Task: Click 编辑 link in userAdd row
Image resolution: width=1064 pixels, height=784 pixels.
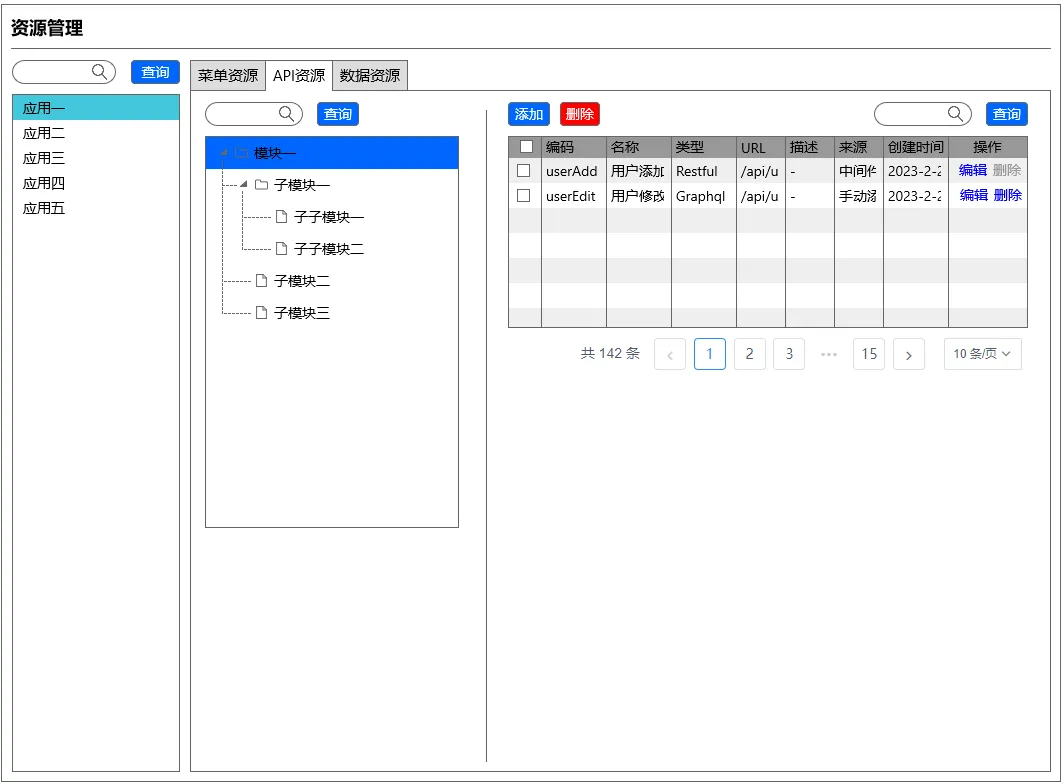Action: click(x=972, y=170)
